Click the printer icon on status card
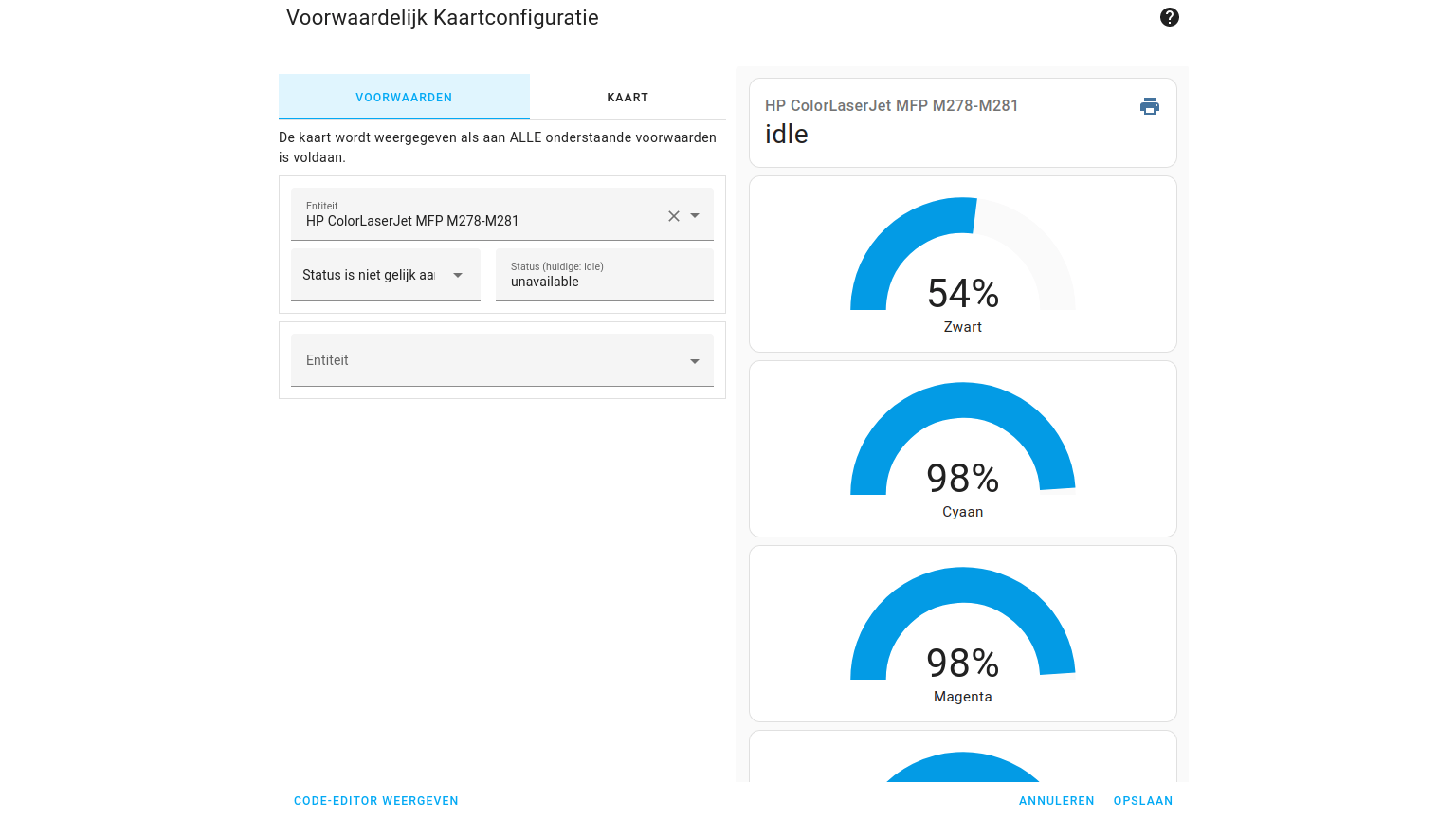Image resolution: width=1456 pixels, height=819 pixels. [x=1150, y=106]
